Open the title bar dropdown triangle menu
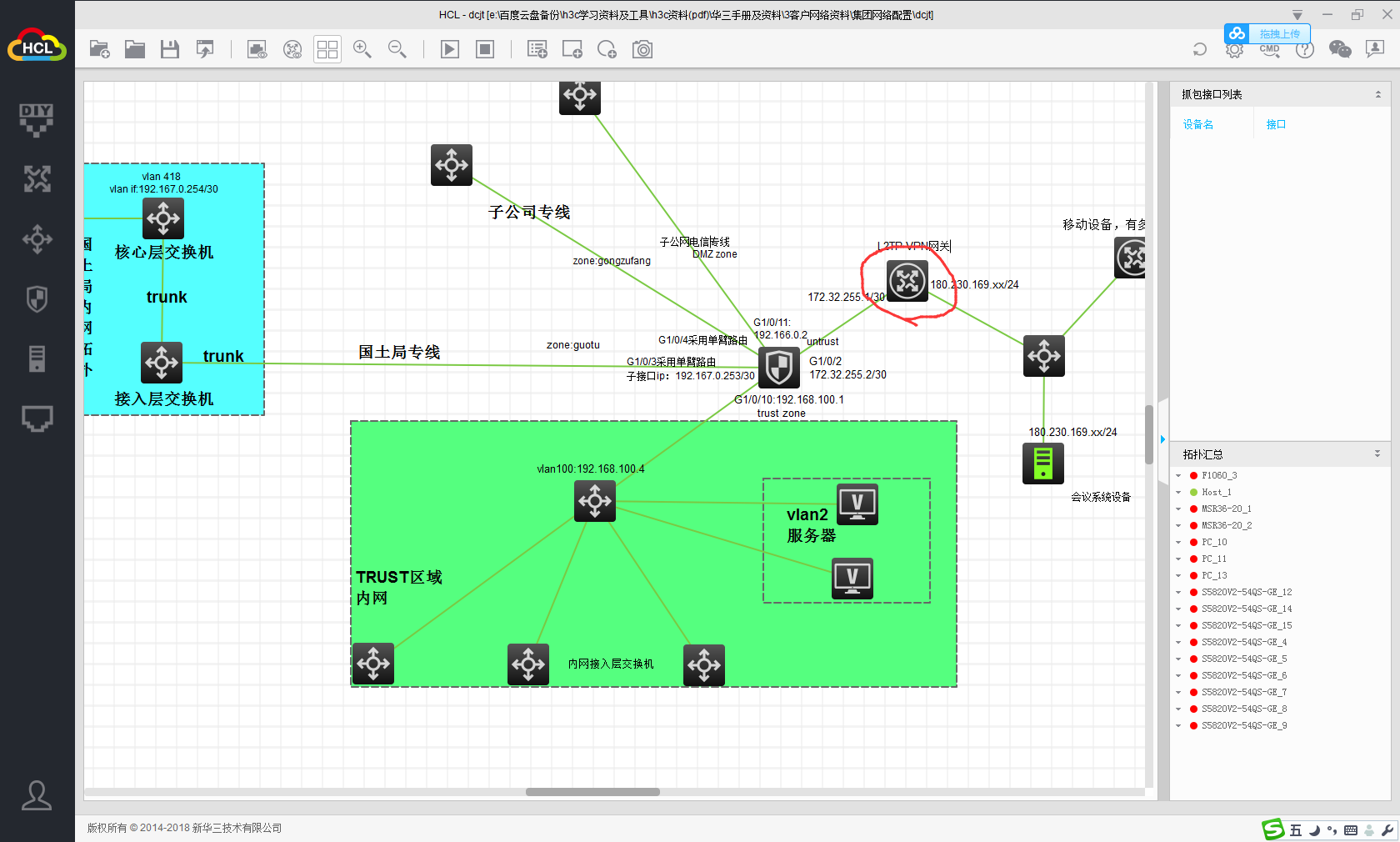1400x842 pixels. click(1297, 15)
